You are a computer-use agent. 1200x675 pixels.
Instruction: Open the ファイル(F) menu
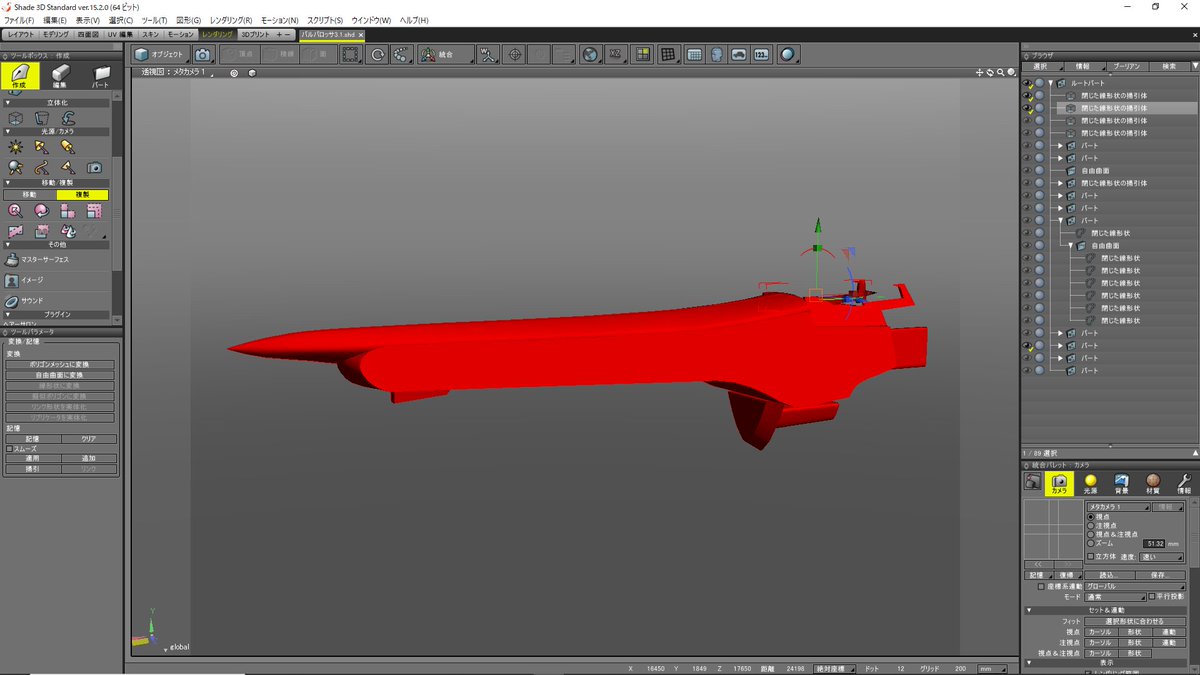(19, 20)
